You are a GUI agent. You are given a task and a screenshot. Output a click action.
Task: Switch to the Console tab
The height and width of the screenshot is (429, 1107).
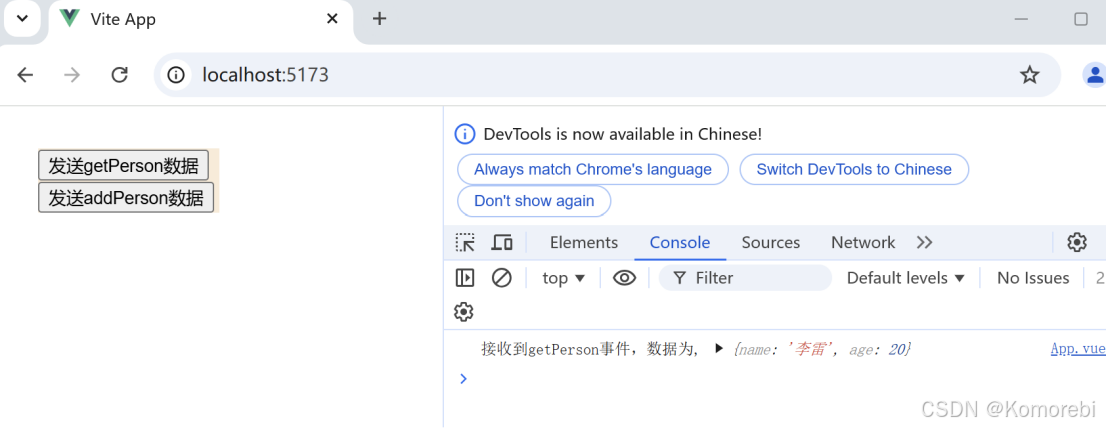point(680,243)
